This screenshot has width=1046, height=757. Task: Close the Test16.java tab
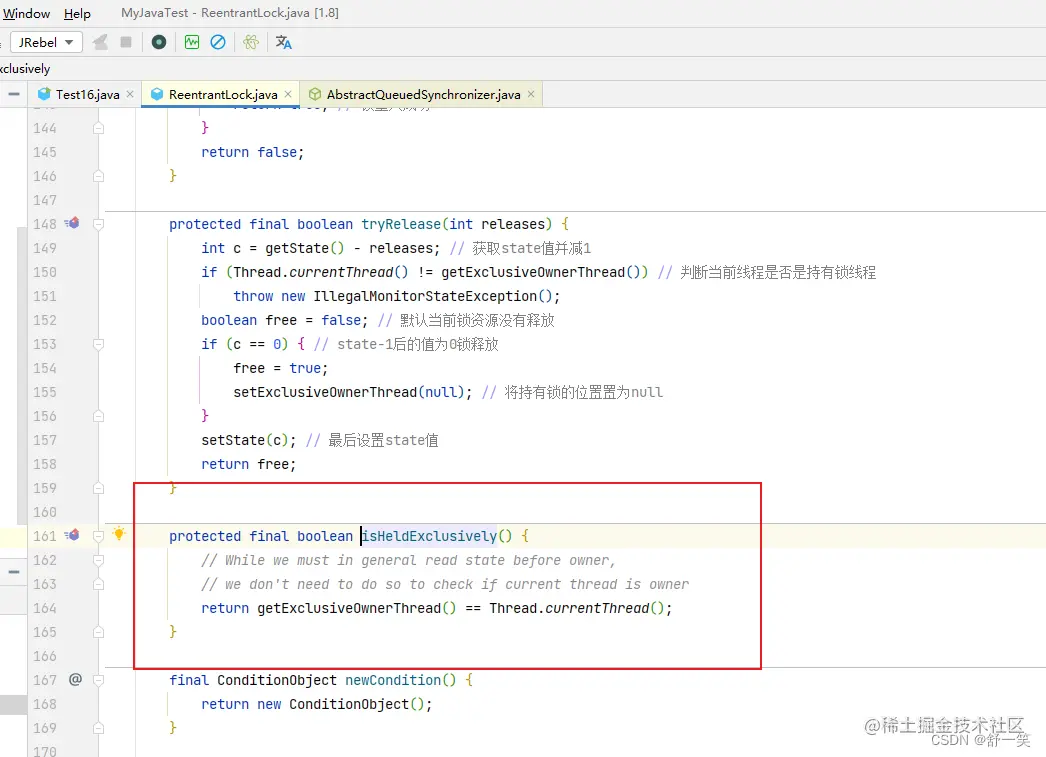point(130,94)
